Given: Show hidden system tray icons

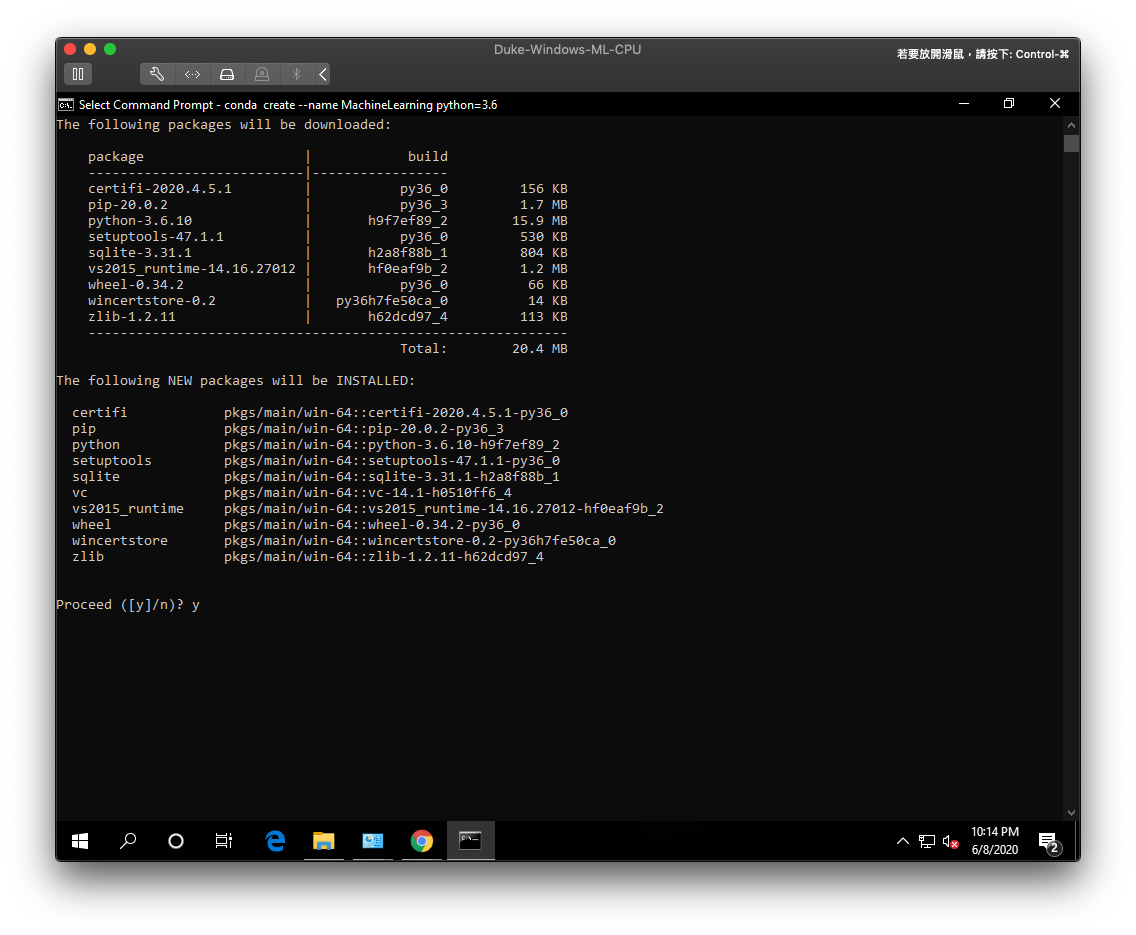Looking at the screenshot, I should pos(902,841).
